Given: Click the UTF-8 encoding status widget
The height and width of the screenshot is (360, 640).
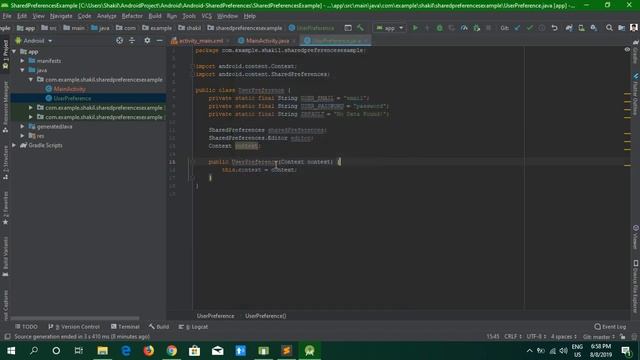Looking at the screenshot, I should click(x=536, y=337).
